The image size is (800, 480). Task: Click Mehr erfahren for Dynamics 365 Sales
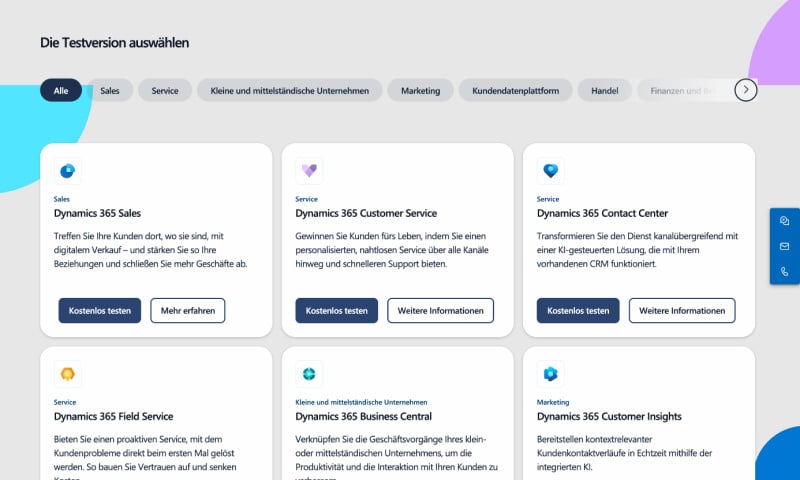(188, 311)
